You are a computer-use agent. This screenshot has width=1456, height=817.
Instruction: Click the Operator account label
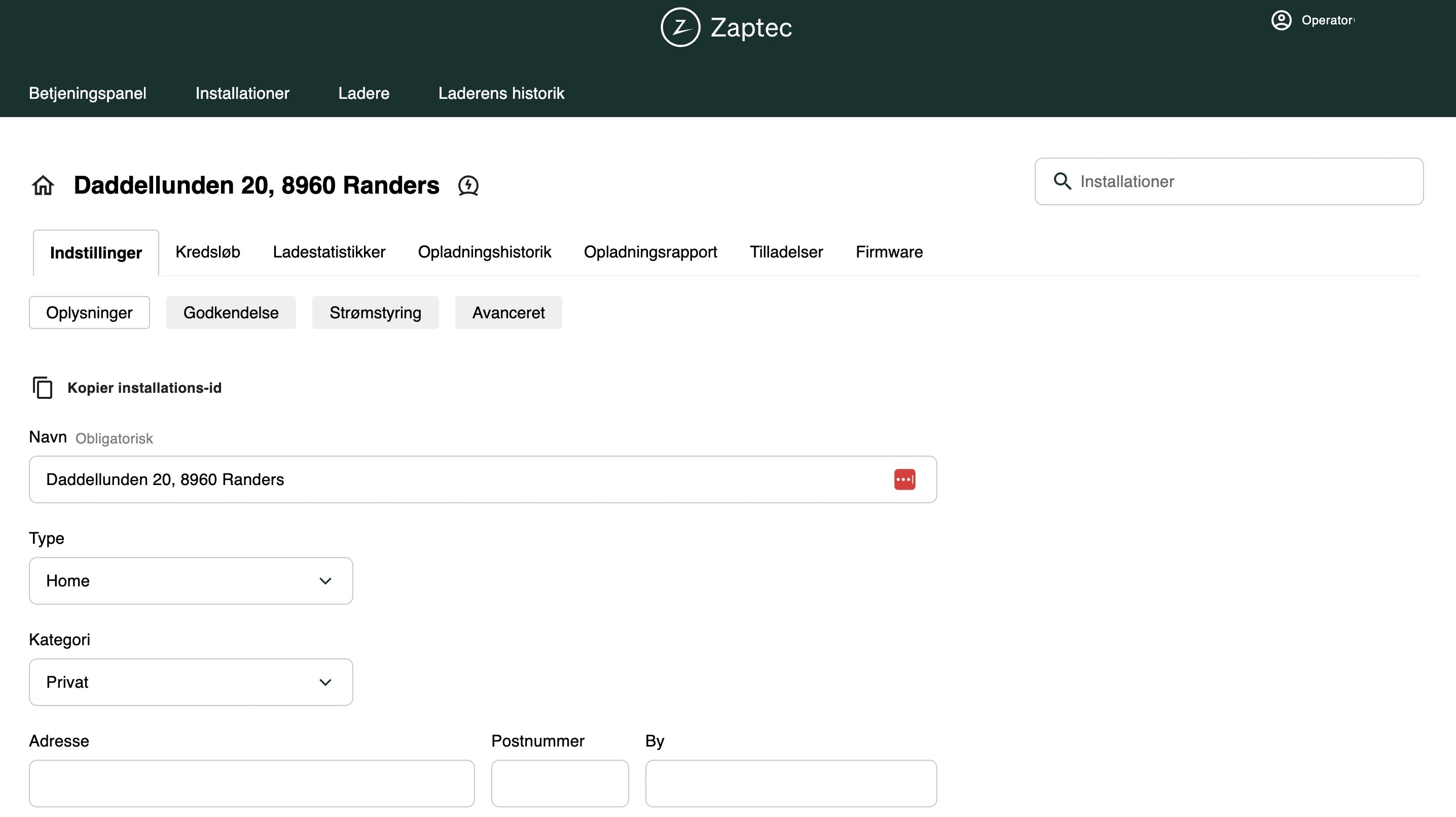1328,20
